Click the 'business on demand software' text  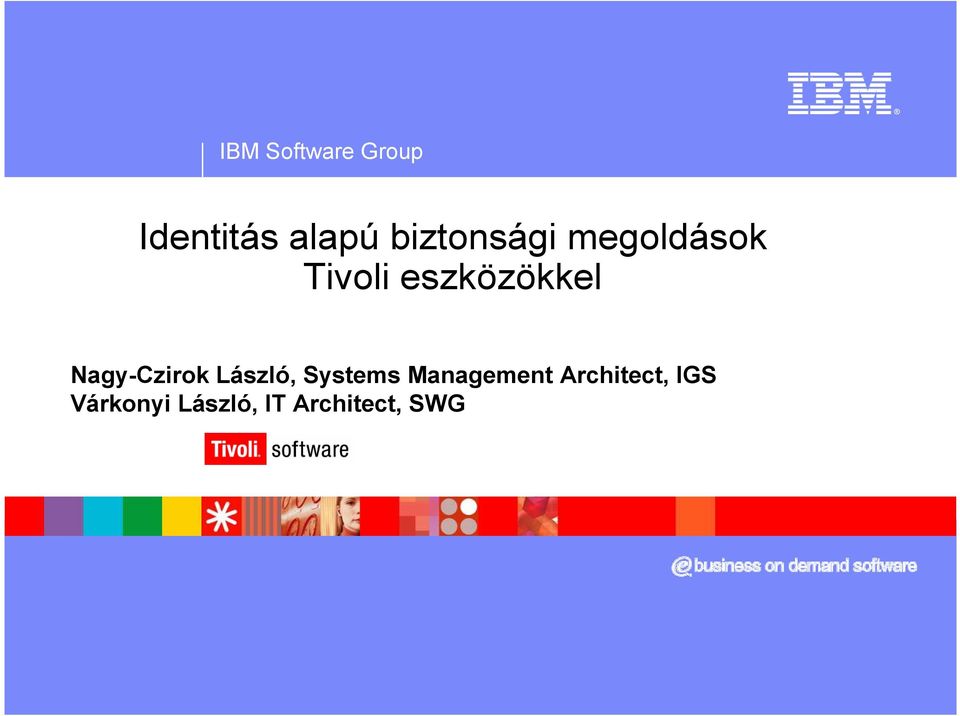(x=805, y=565)
